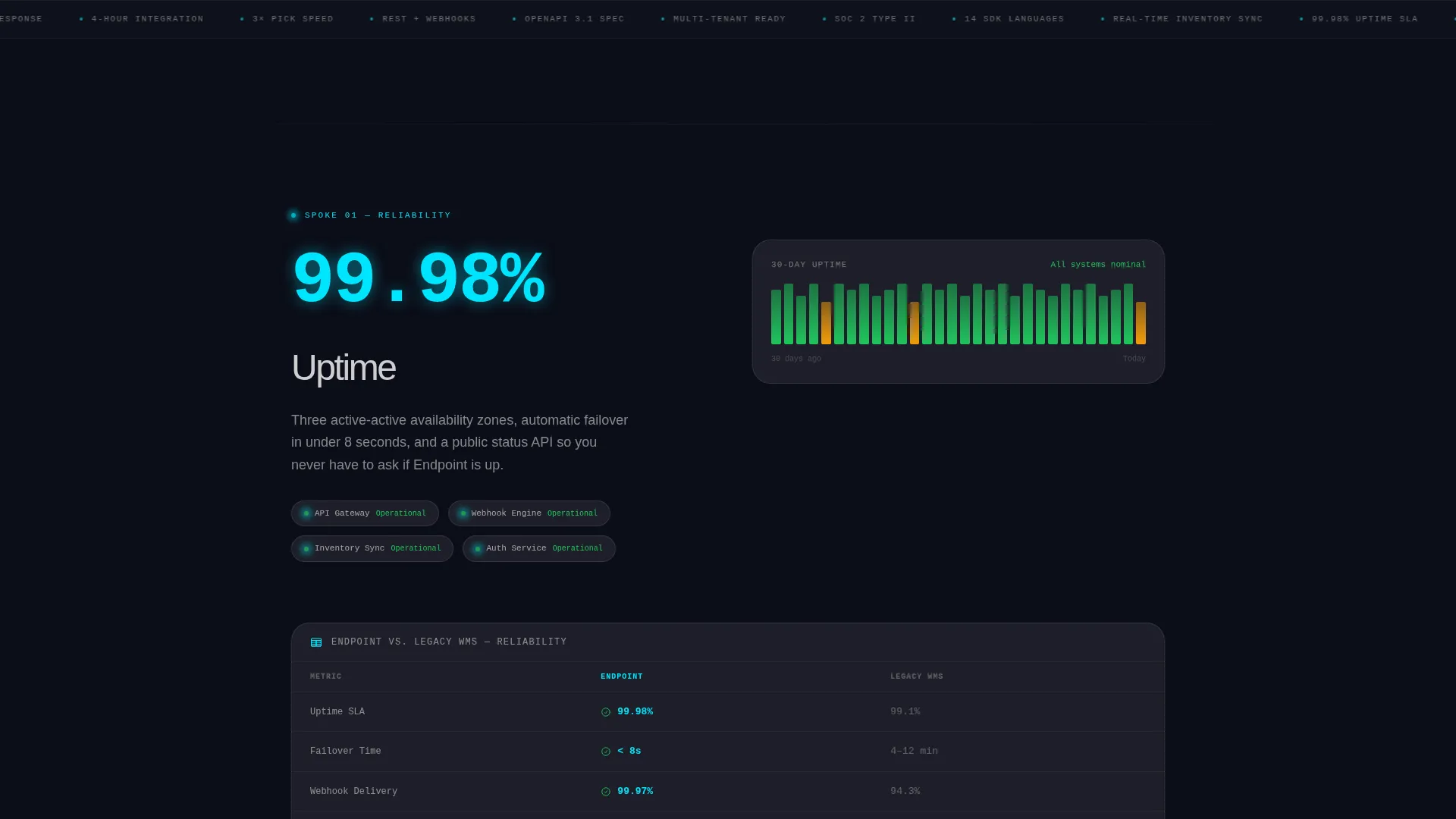Click "SPOKE 01 — RELIABILITY" label
The image size is (1456, 819).
pyautogui.click(x=378, y=215)
